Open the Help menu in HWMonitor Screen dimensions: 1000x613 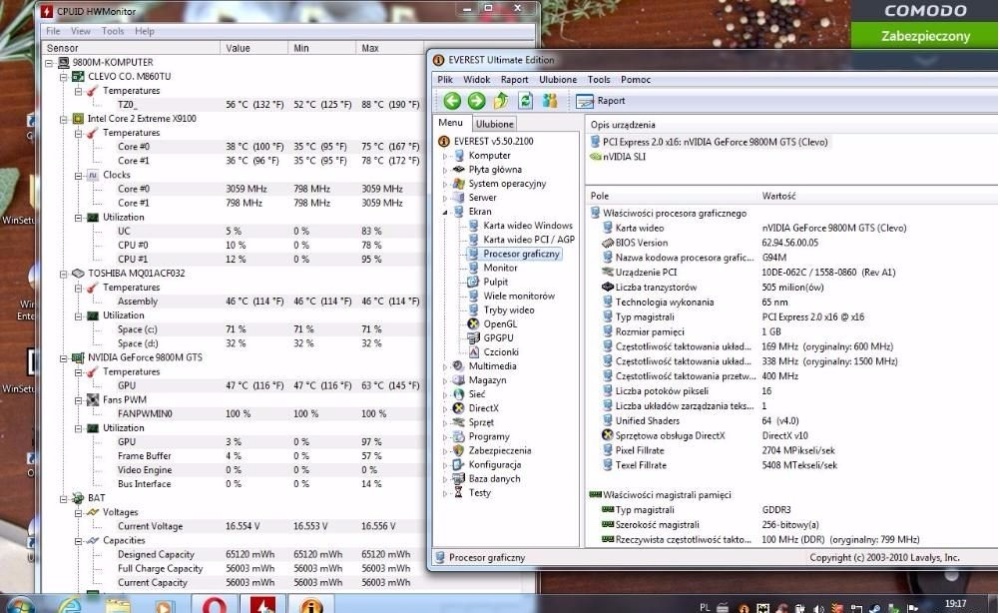144,31
